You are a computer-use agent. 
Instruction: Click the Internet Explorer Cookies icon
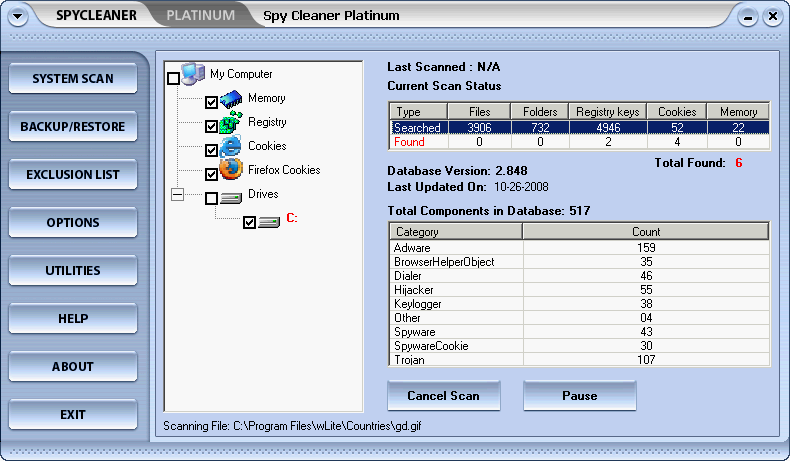coord(231,147)
